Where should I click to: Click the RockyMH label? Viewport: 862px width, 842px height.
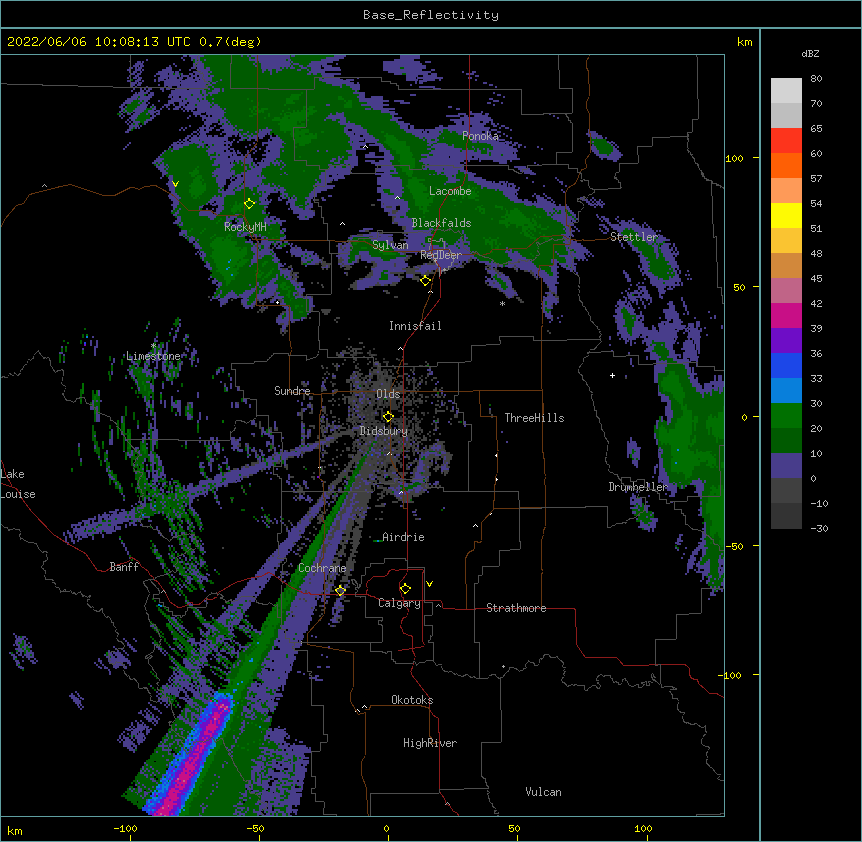pyautogui.click(x=245, y=227)
